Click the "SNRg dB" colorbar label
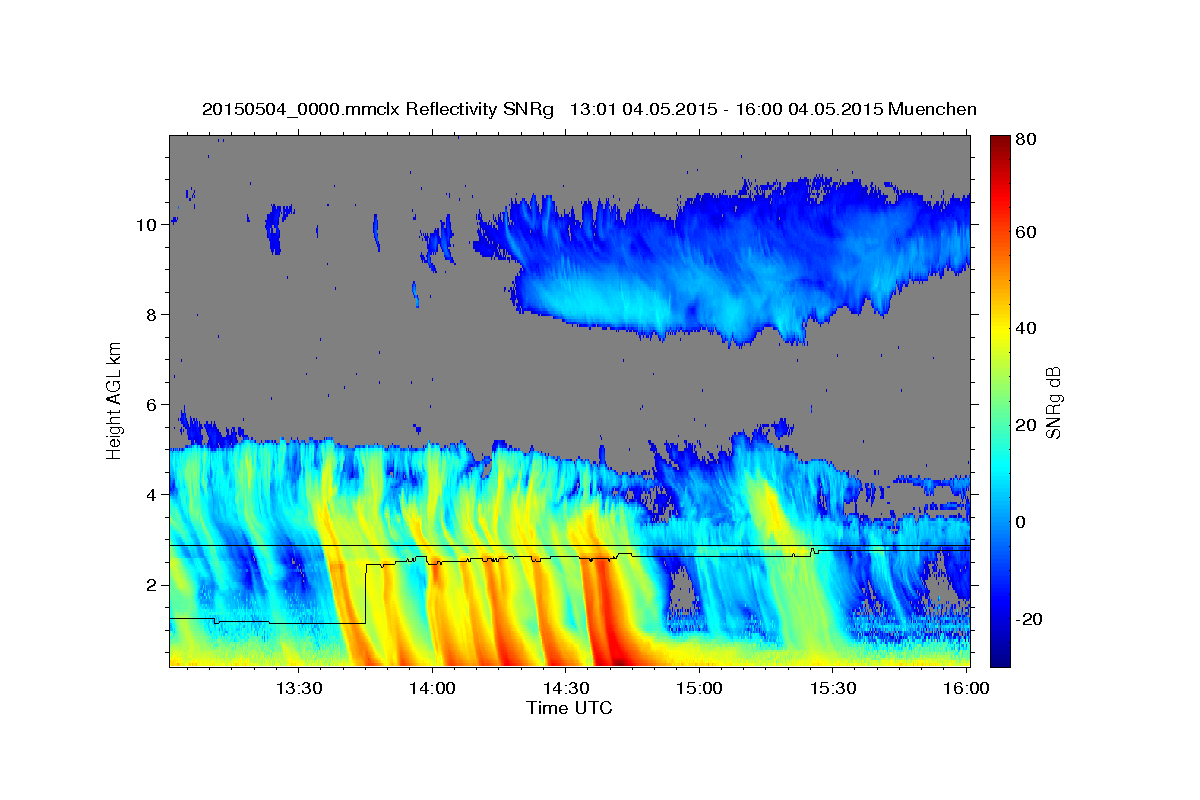The width and height of the screenshot is (1200, 800). point(1053,403)
